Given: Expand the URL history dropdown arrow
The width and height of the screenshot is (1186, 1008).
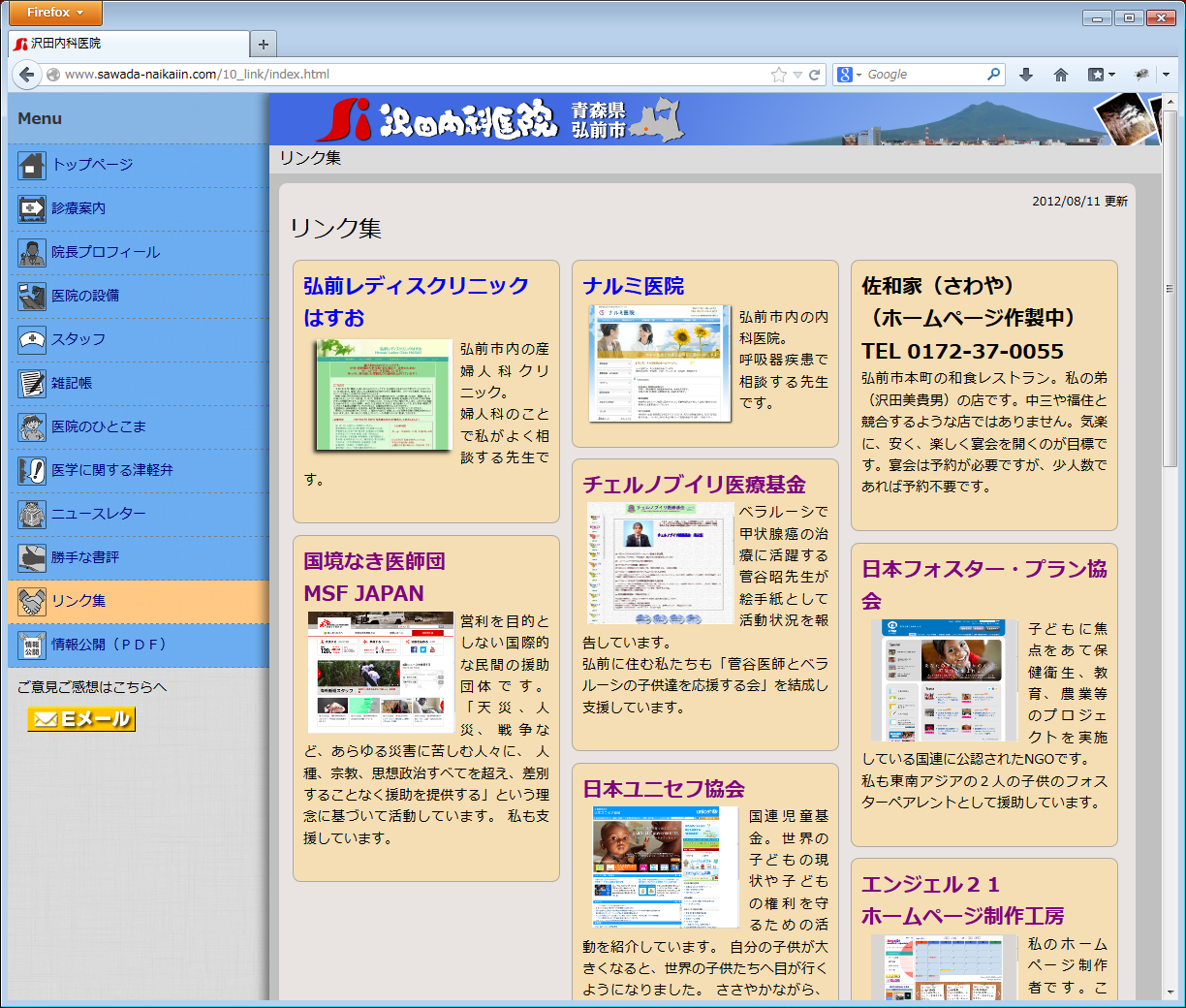Looking at the screenshot, I should tap(797, 75).
